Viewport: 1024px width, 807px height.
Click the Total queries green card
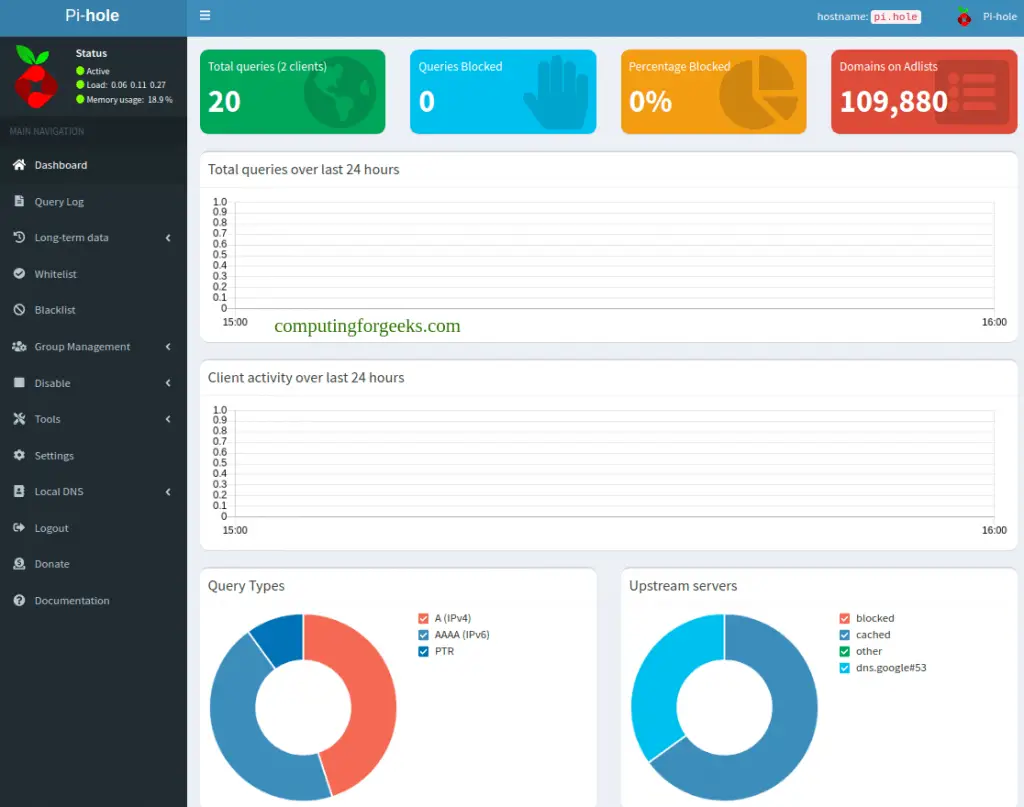point(293,92)
